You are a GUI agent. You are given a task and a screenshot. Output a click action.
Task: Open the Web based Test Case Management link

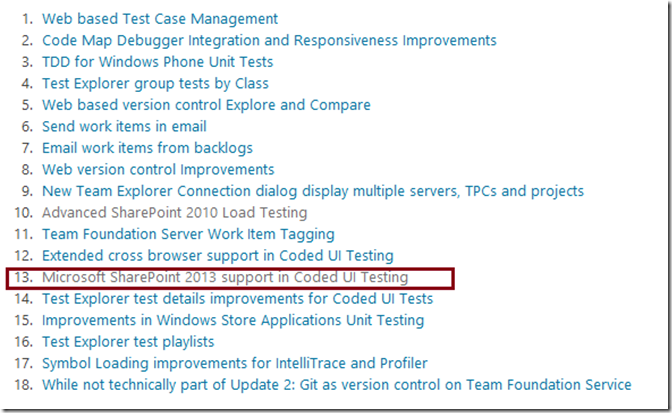point(160,19)
